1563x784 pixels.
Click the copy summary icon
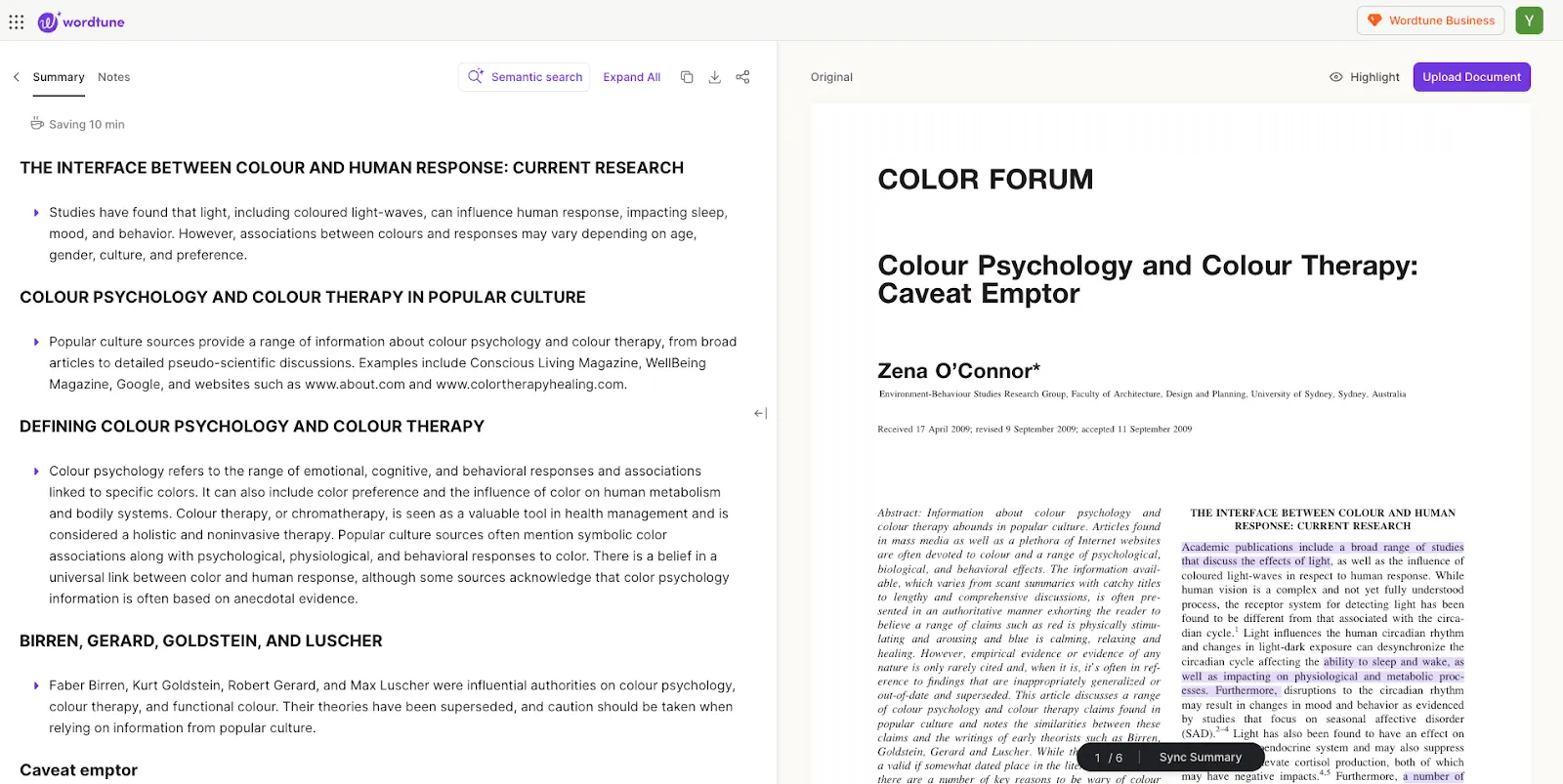coord(687,77)
